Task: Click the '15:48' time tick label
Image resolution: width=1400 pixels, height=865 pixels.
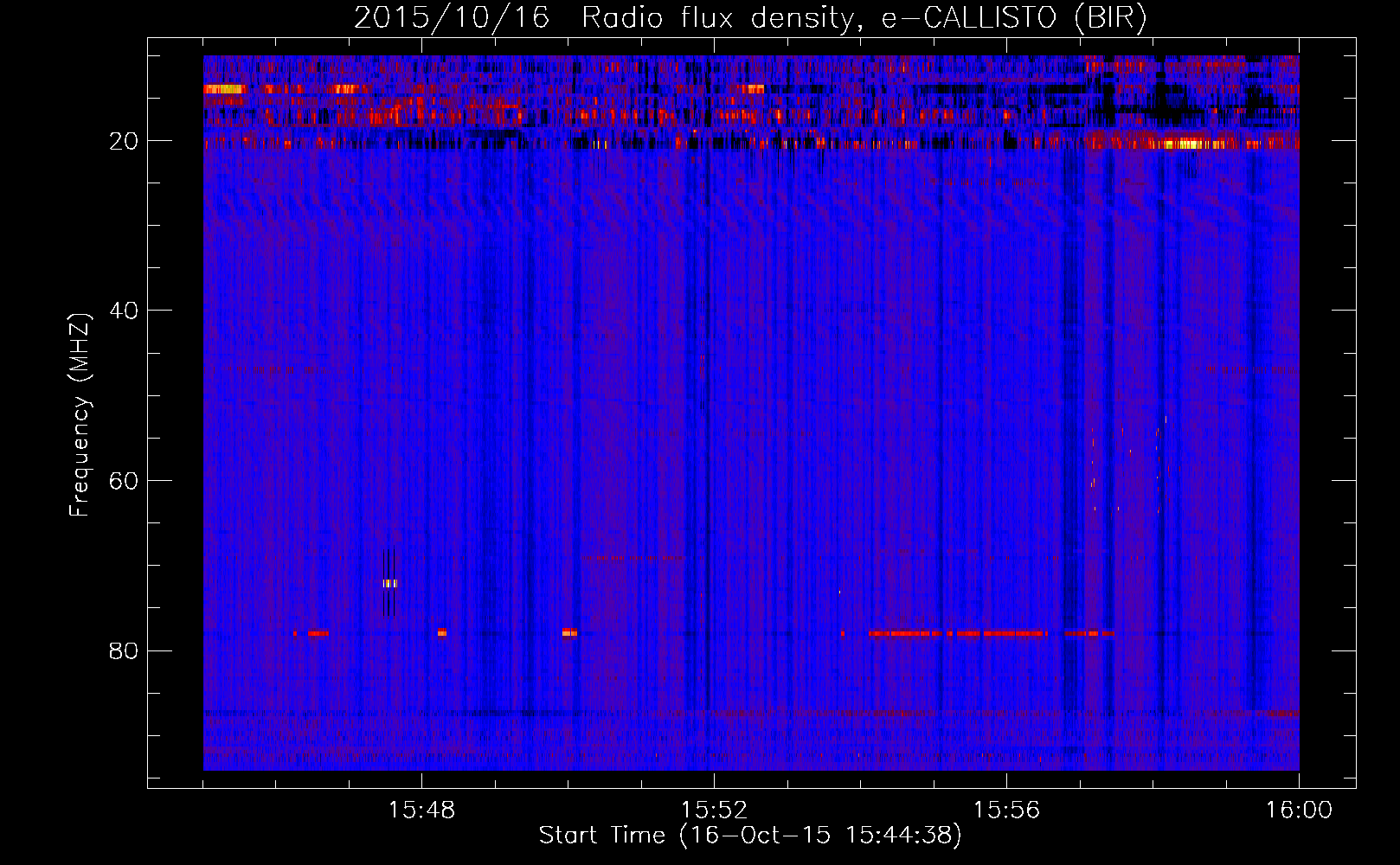Action: (421, 811)
